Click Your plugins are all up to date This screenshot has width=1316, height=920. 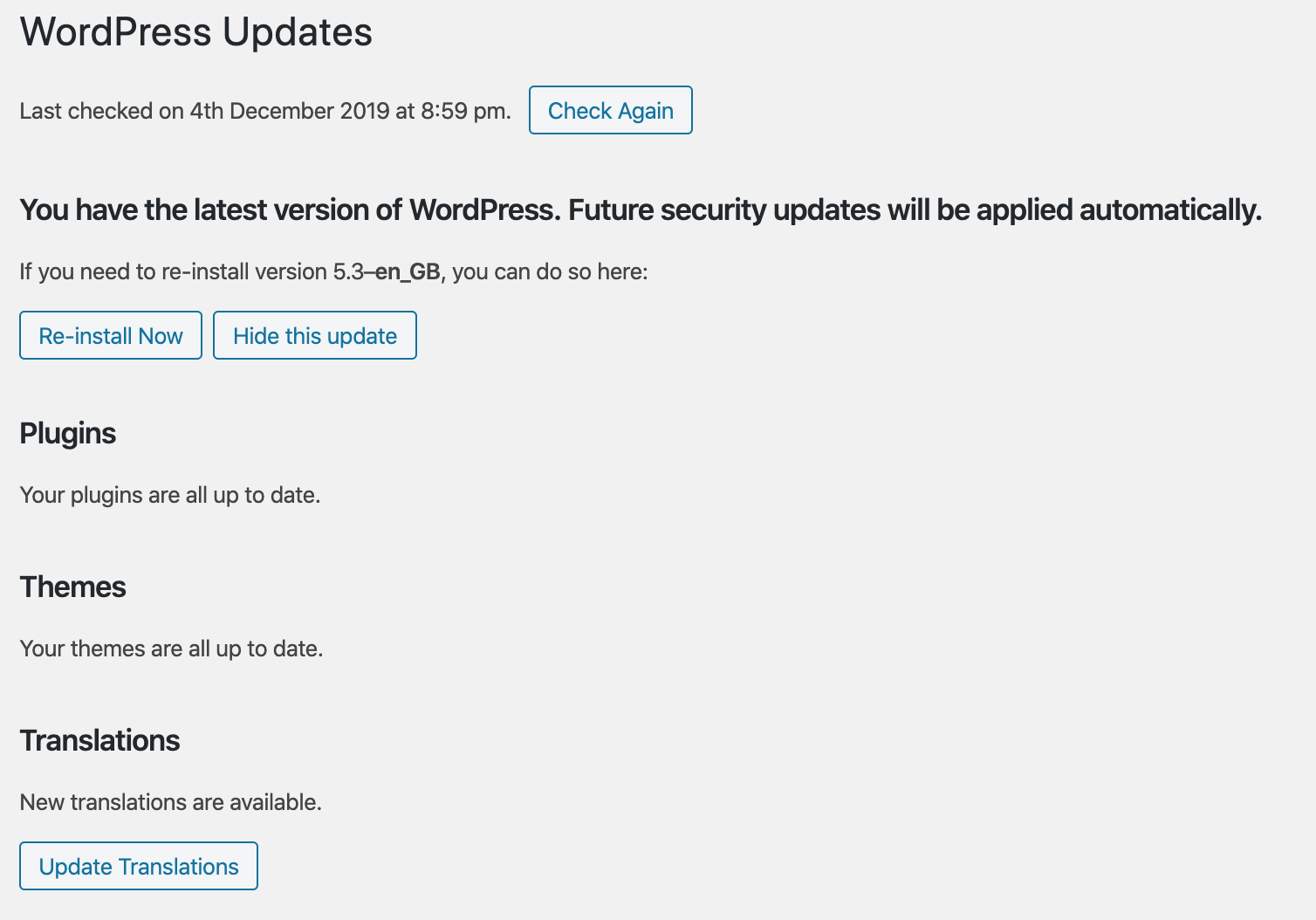coord(170,495)
